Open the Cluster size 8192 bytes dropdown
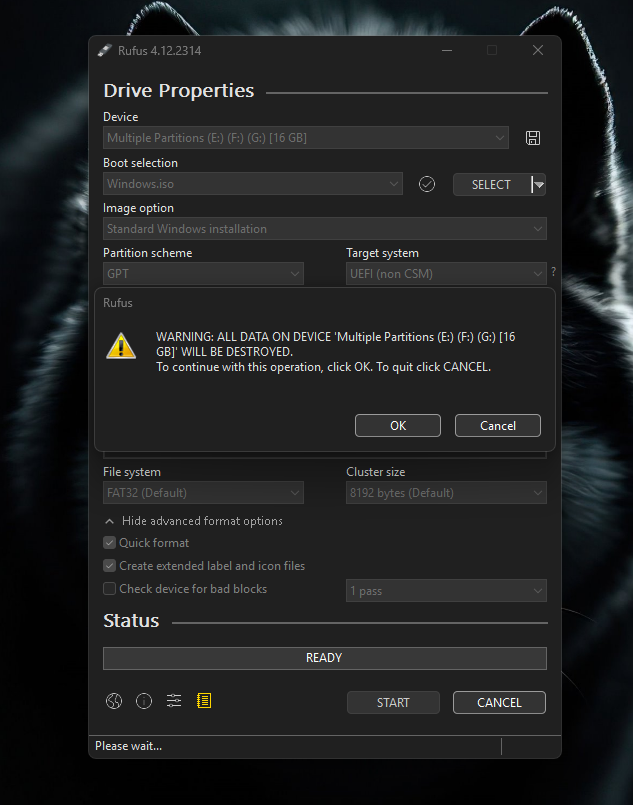Screen dimensions: 633x805 pyautogui.click(x=446, y=493)
